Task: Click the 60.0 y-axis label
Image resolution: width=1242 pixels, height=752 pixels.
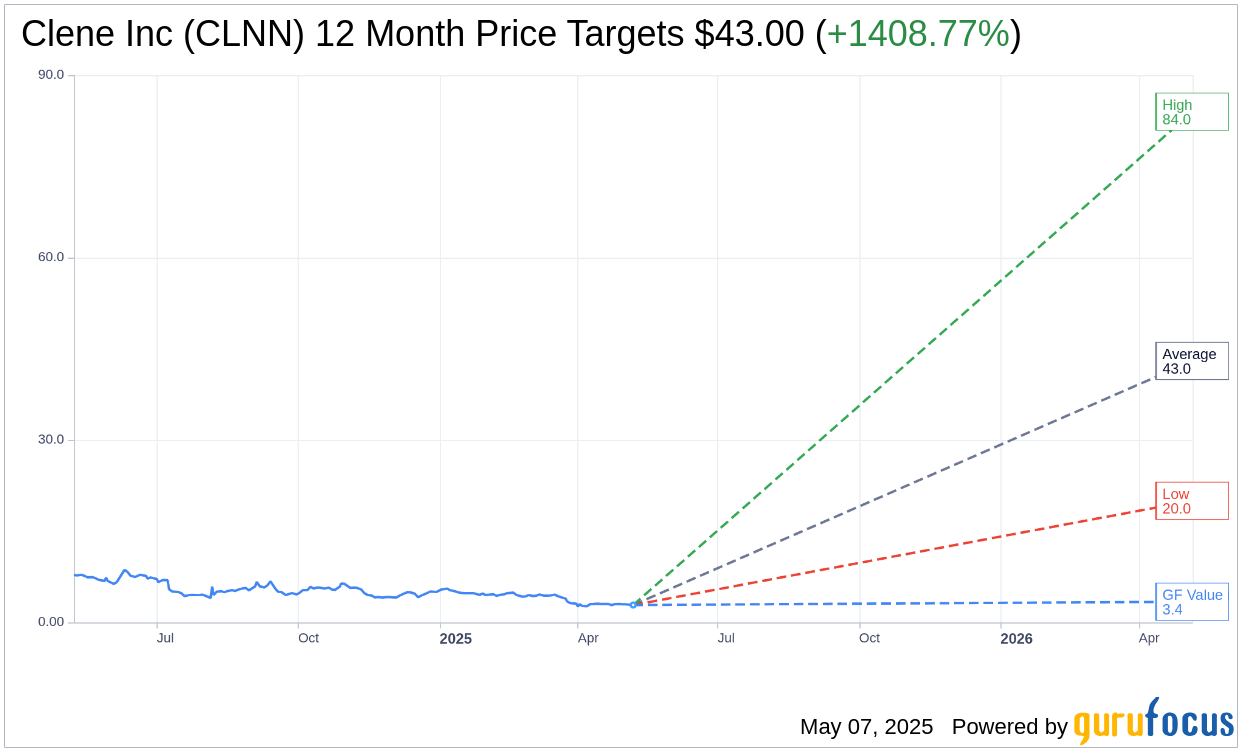Action: 50,257
